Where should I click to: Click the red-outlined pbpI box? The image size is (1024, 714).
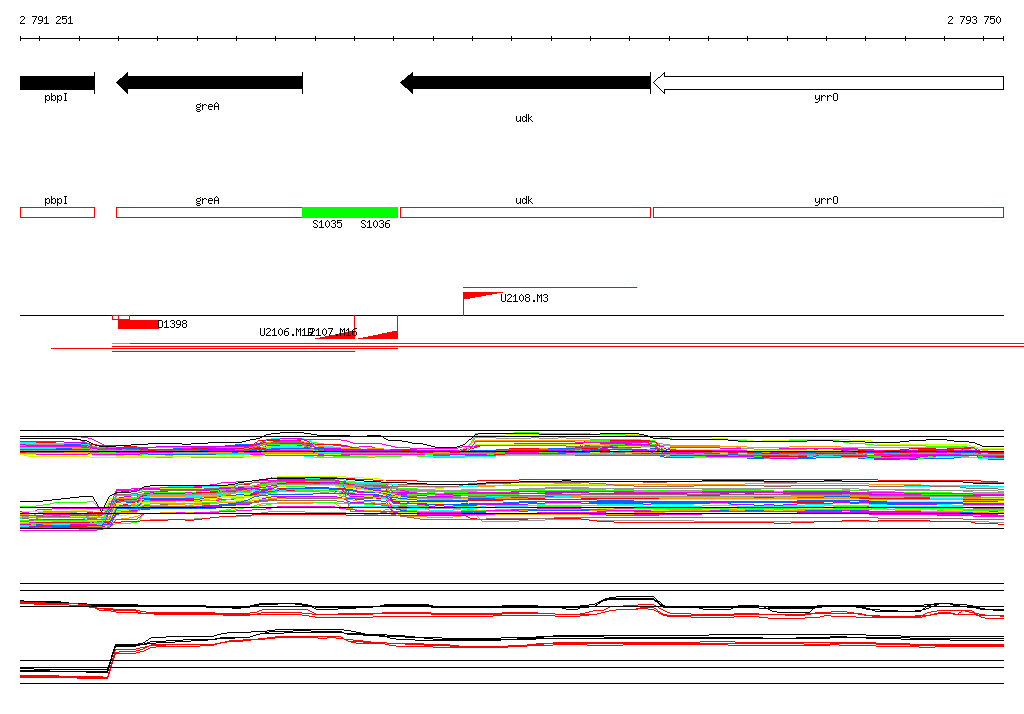[57, 212]
